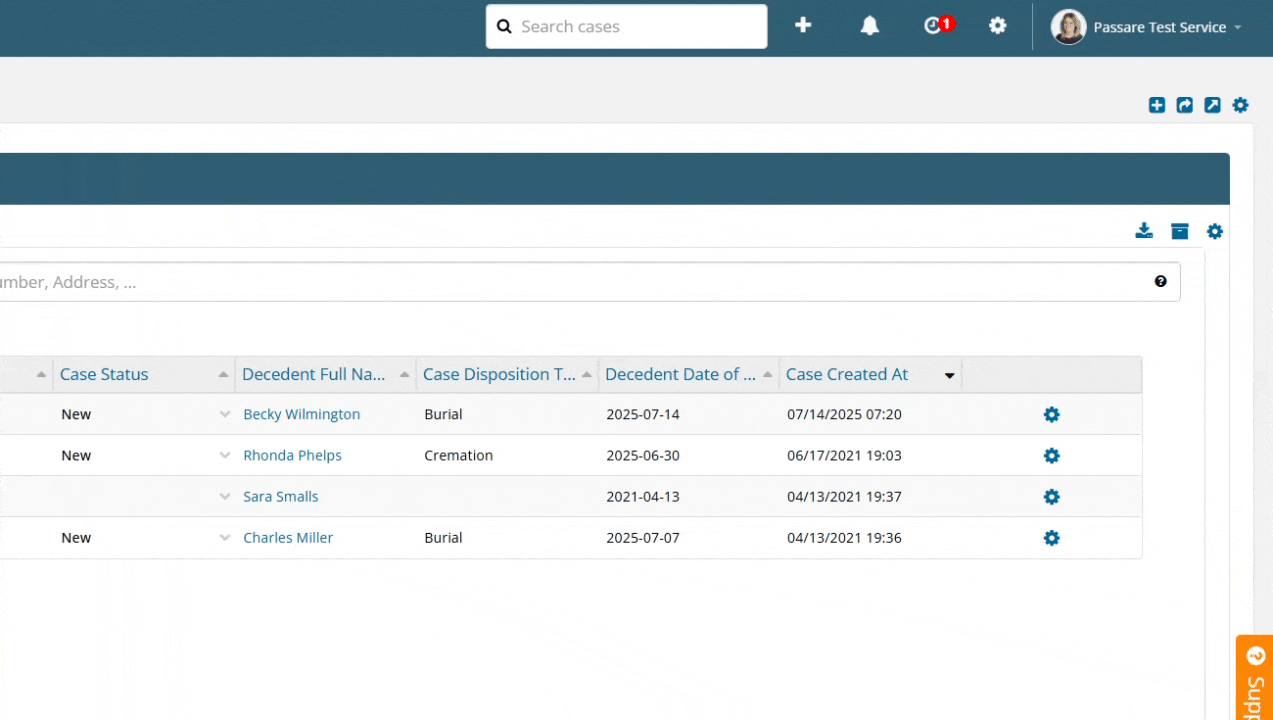This screenshot has width=1273, height=720.
Task: Open the orange Support tab
Action: coord(1255,677)
